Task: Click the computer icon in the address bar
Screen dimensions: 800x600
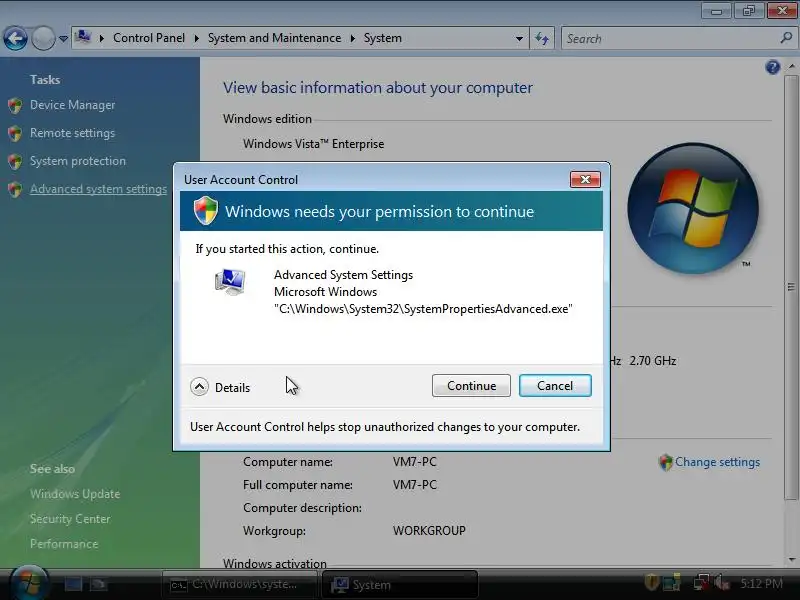Action: [83, 37]
